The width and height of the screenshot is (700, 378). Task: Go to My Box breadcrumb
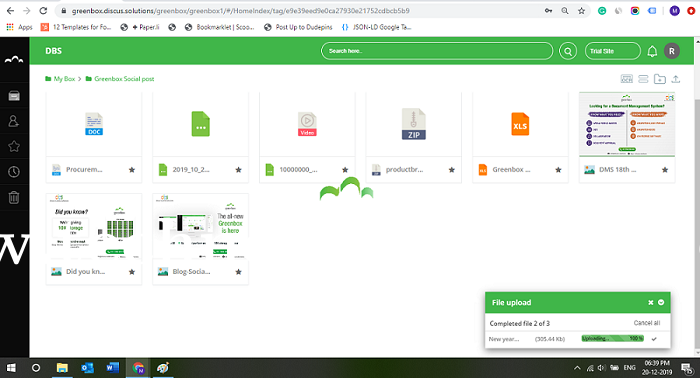[x=64, y=79]
